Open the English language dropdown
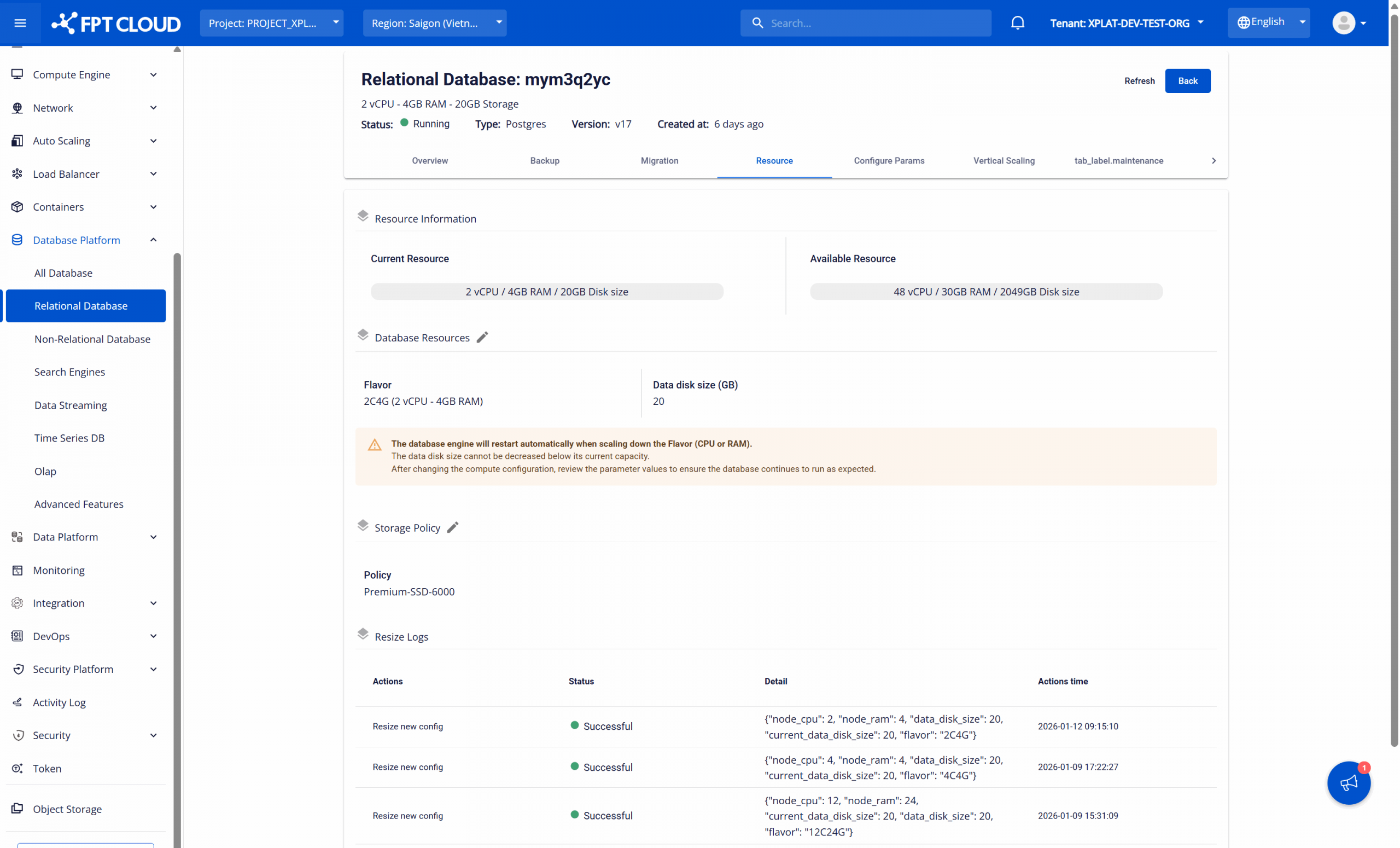Image resolution: width=1400 pixels, height=848 pixels. click(1268, 23)
